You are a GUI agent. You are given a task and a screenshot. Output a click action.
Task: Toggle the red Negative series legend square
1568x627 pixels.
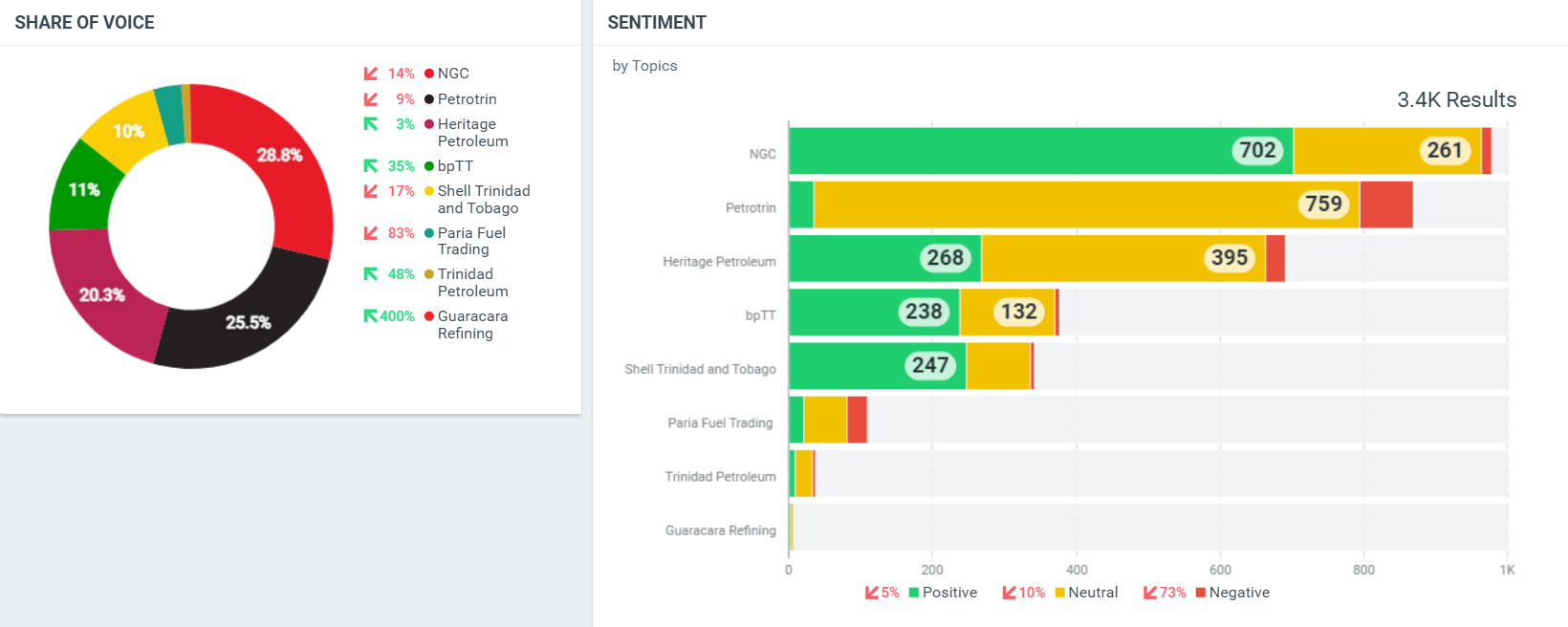pyautogui.click(x=1201, y=593)
